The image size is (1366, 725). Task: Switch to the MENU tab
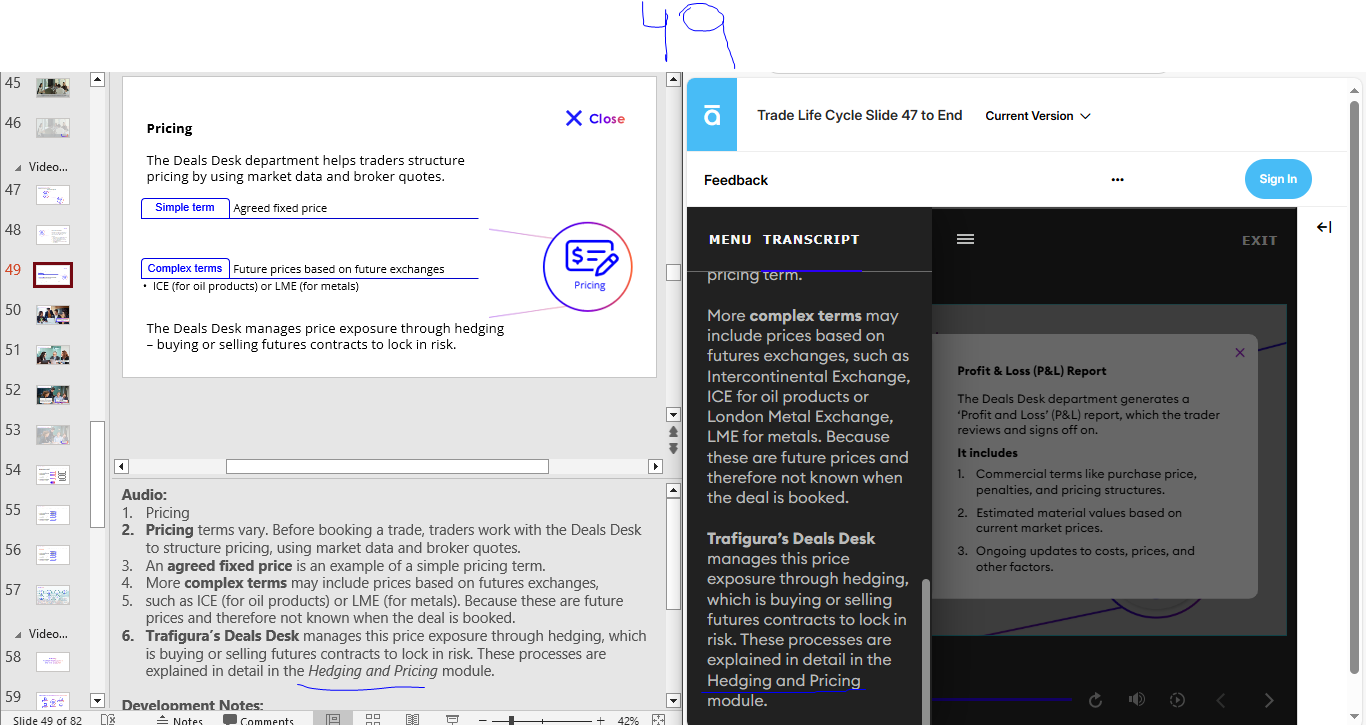730,240
